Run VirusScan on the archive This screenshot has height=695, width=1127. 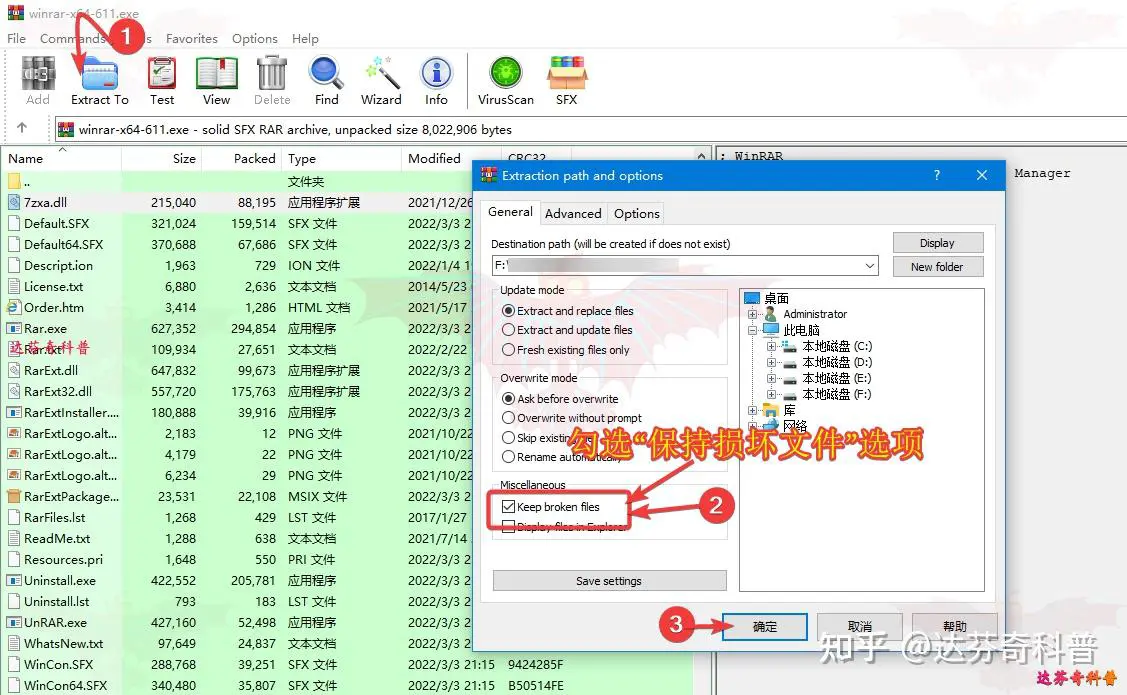pyautogui.click(x=505, y=79)
